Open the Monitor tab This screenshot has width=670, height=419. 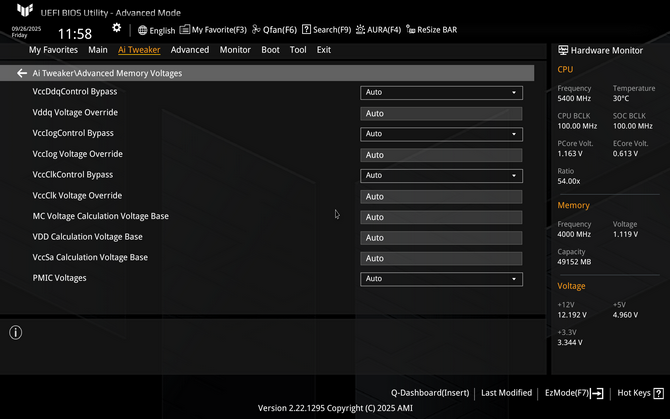coord(235,50)
